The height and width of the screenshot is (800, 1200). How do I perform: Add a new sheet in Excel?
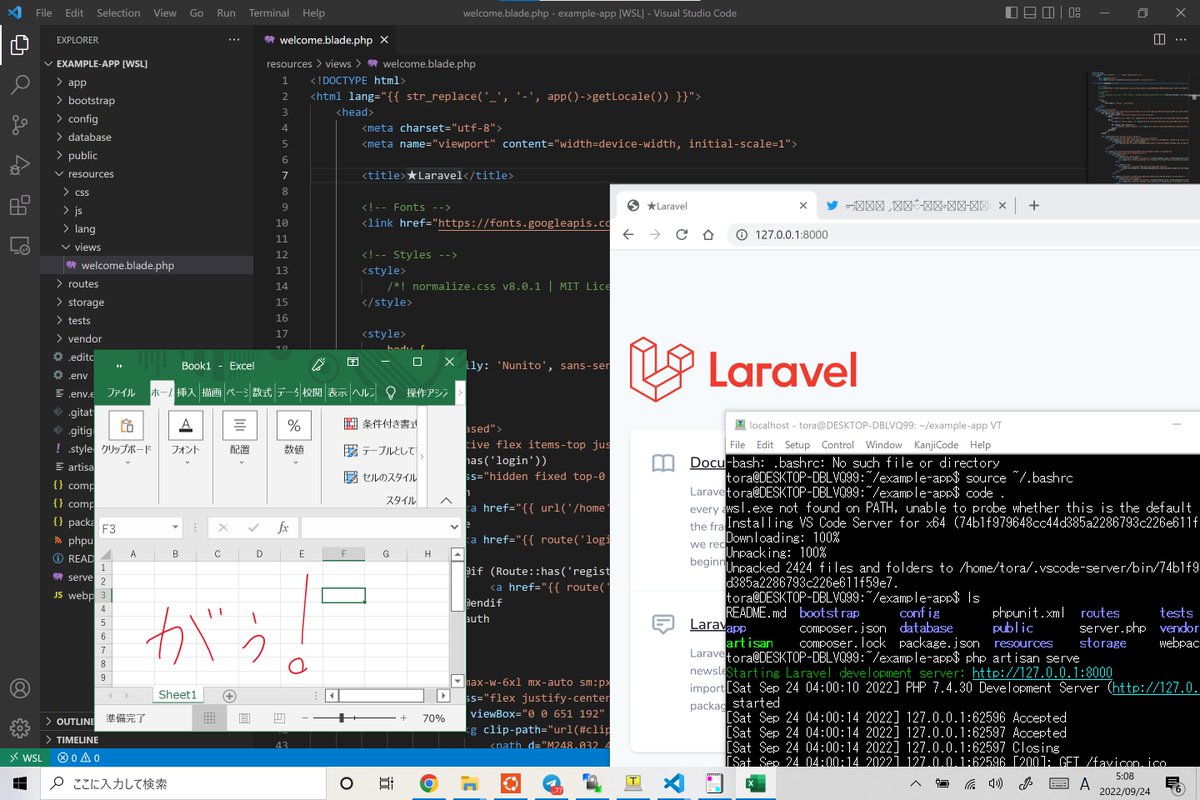(229, 695)
